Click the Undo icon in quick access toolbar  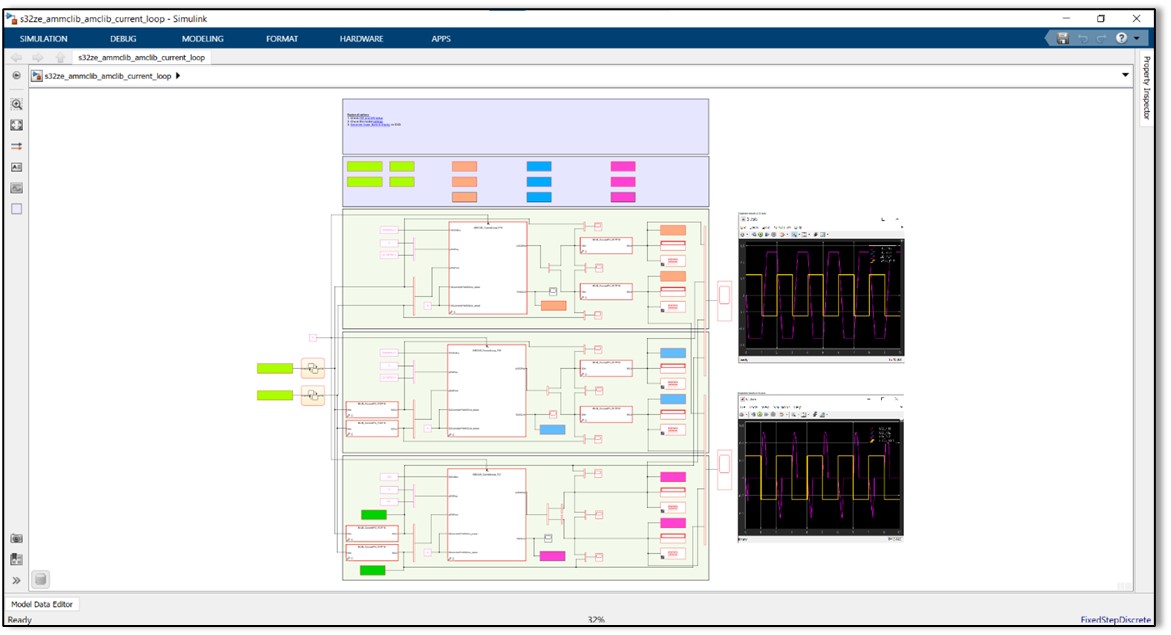1084,36
